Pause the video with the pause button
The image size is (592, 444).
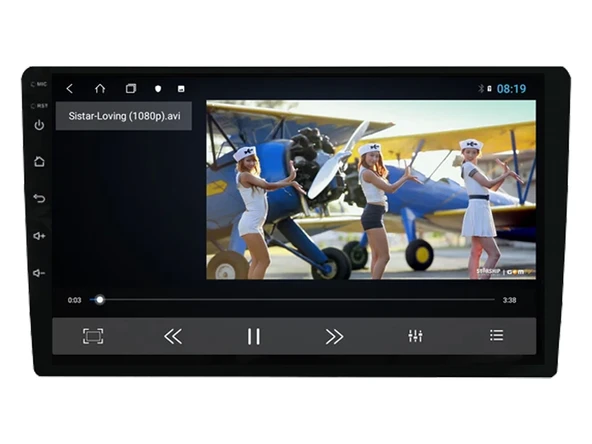[254, 336]
